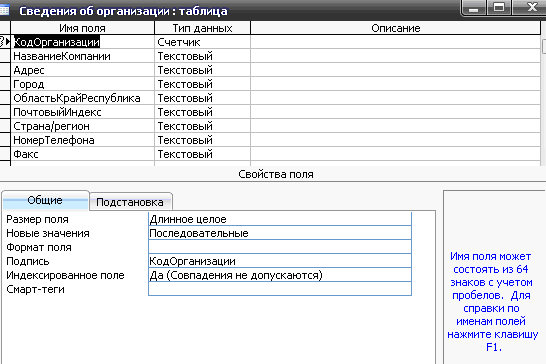Open Новые значения value Последовательные
The width and height of the screenshot is (546, 364).
pyautogui.click(x=280, y=233)
